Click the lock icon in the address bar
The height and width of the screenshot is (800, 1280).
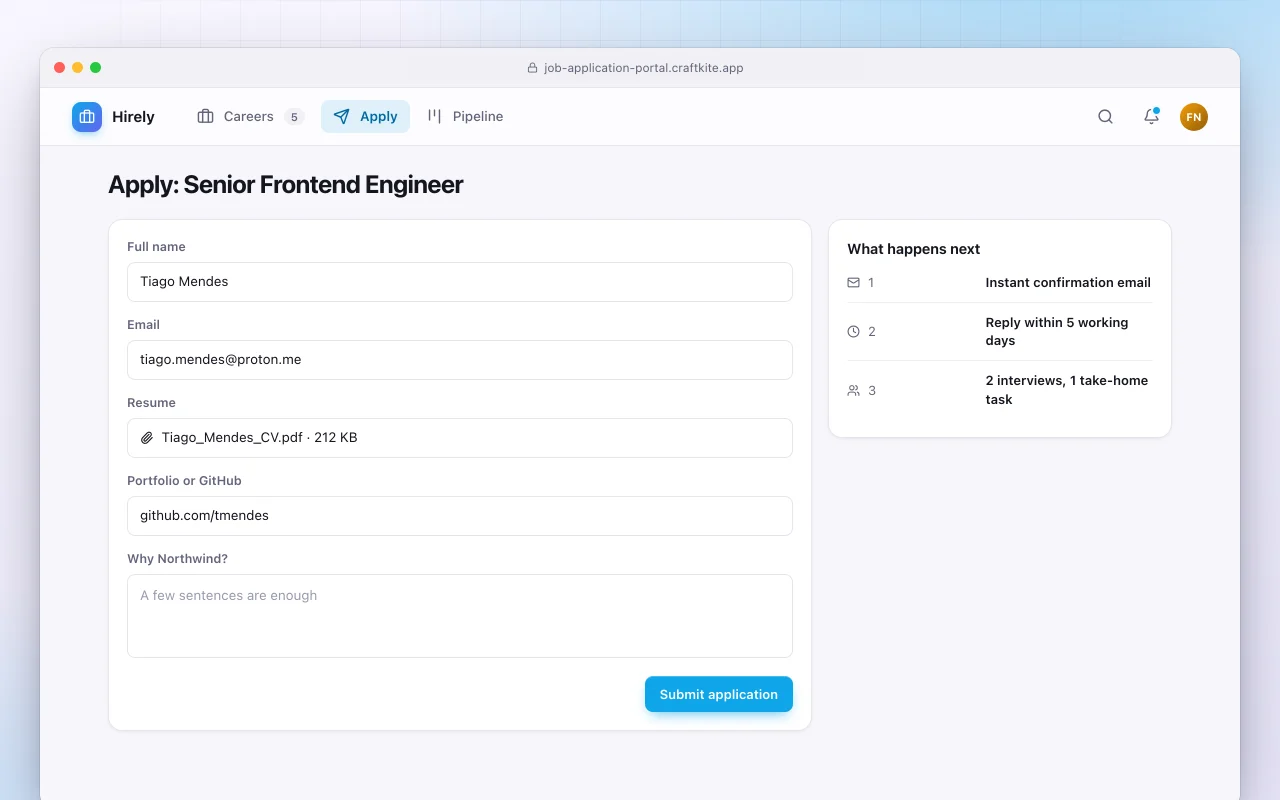pos(532,68)
